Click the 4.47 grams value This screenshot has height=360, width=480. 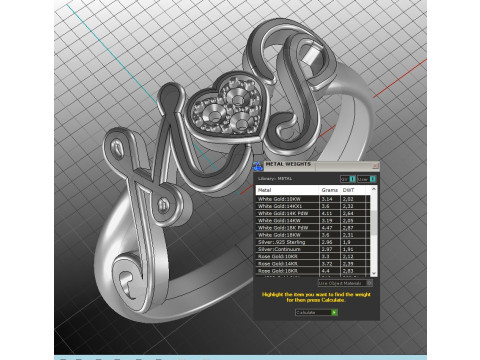[327, 228]
